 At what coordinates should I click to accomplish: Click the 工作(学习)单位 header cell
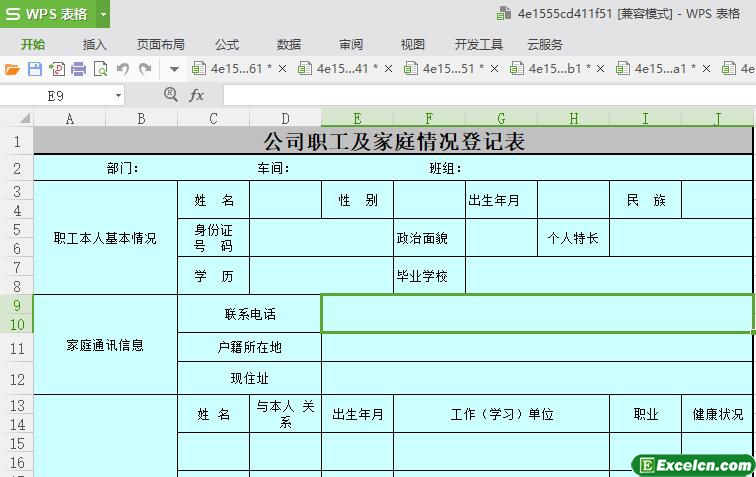pyautogui.click(x=501, y=414)
